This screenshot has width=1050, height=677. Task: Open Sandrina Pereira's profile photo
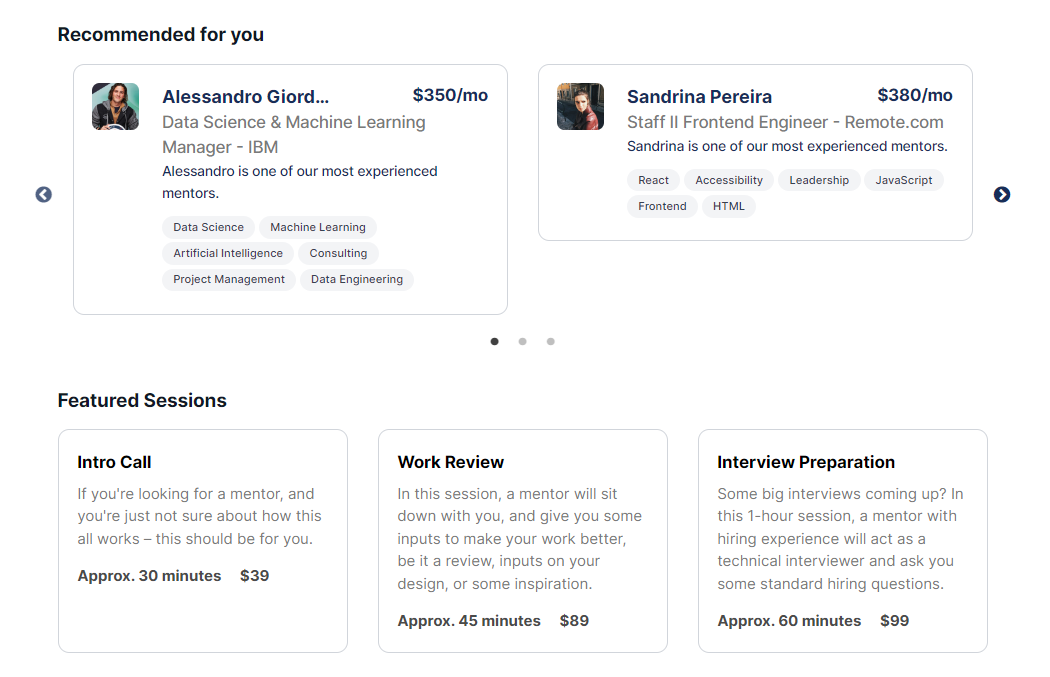580,106
